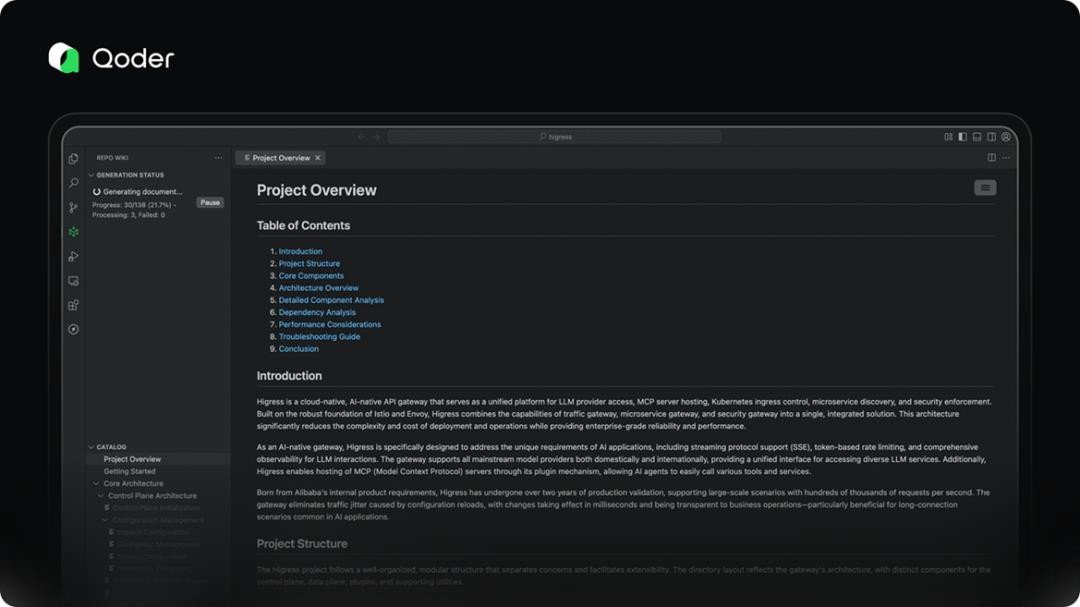Open the Explorer files icon in activity bar
This screenshot has height=607, width=1080.
click(x=73, y=159)
